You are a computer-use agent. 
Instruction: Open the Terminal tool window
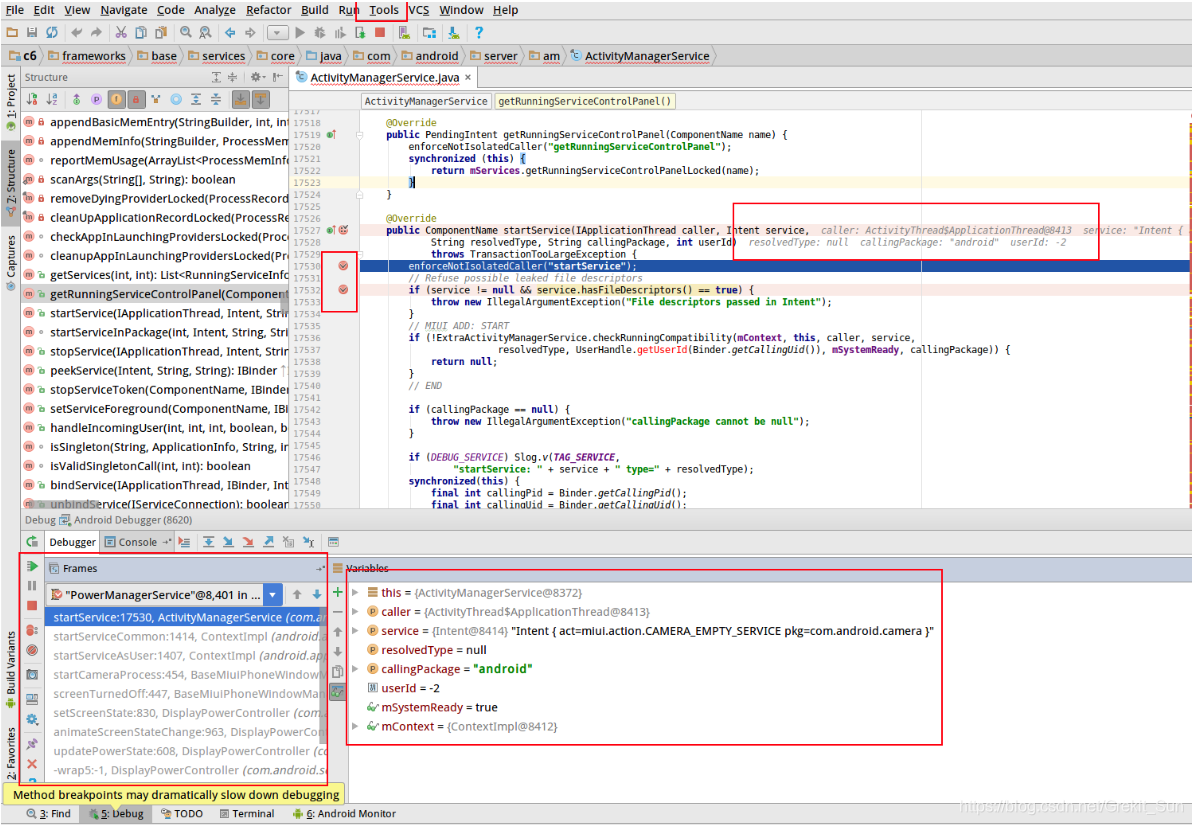[x=247, y=814]
